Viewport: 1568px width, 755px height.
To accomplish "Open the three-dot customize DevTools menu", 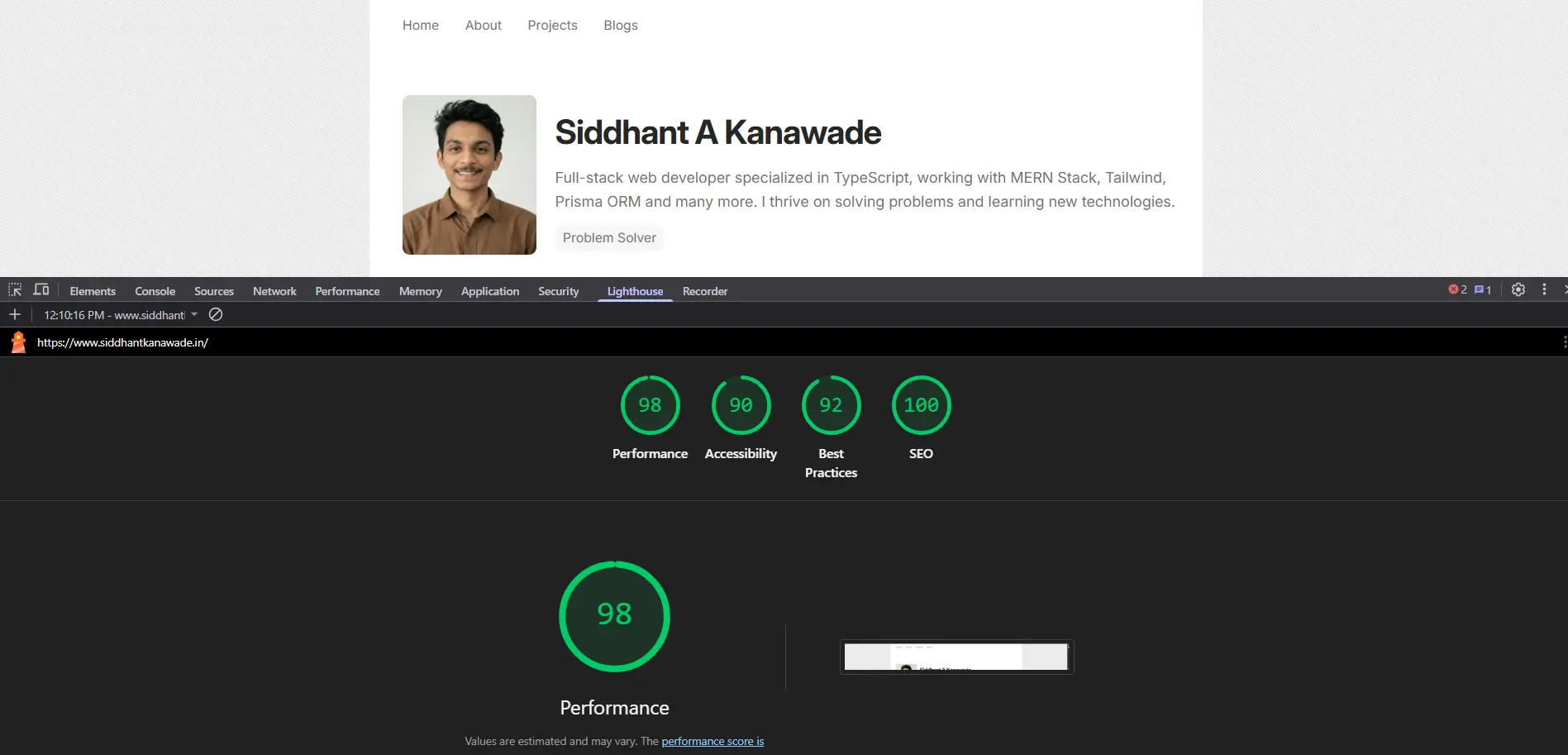I will click(1544, 289).
